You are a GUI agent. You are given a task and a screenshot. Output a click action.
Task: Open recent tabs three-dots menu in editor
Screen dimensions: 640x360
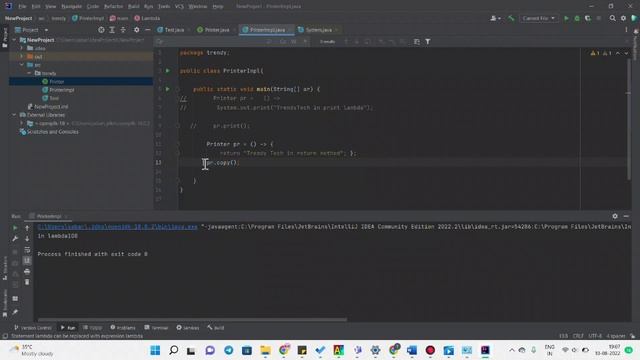[x=626, y=30]
